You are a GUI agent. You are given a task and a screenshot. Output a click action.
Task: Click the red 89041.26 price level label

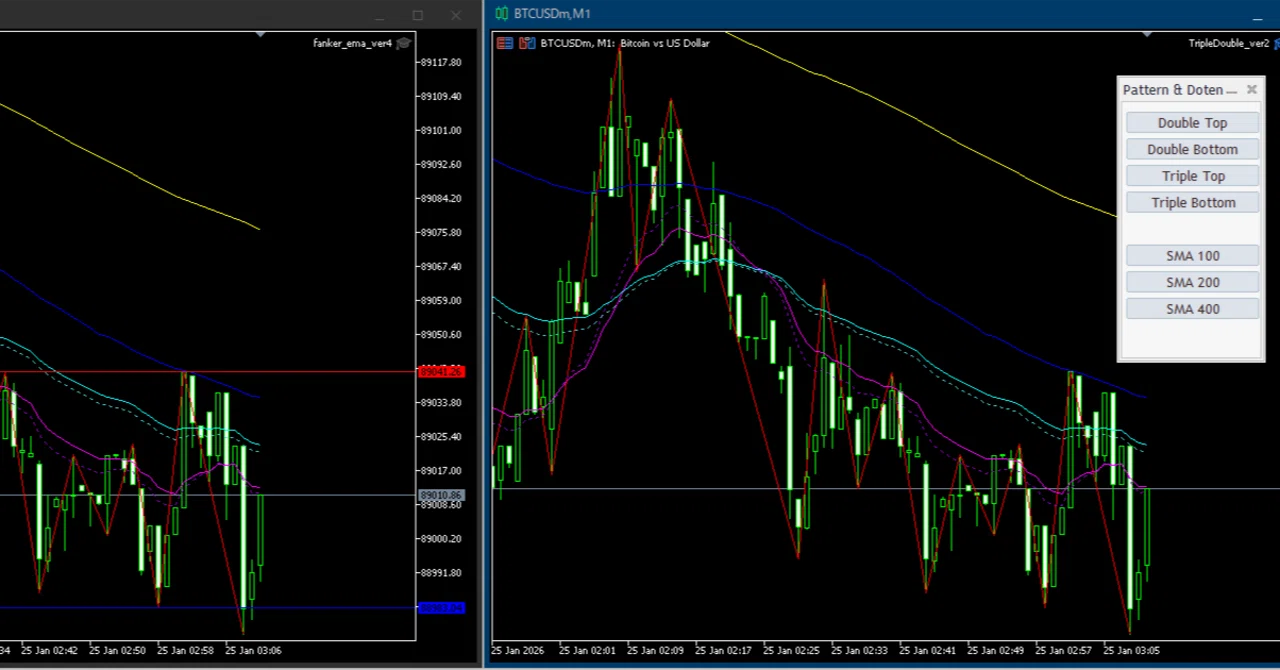click(441, 372)
